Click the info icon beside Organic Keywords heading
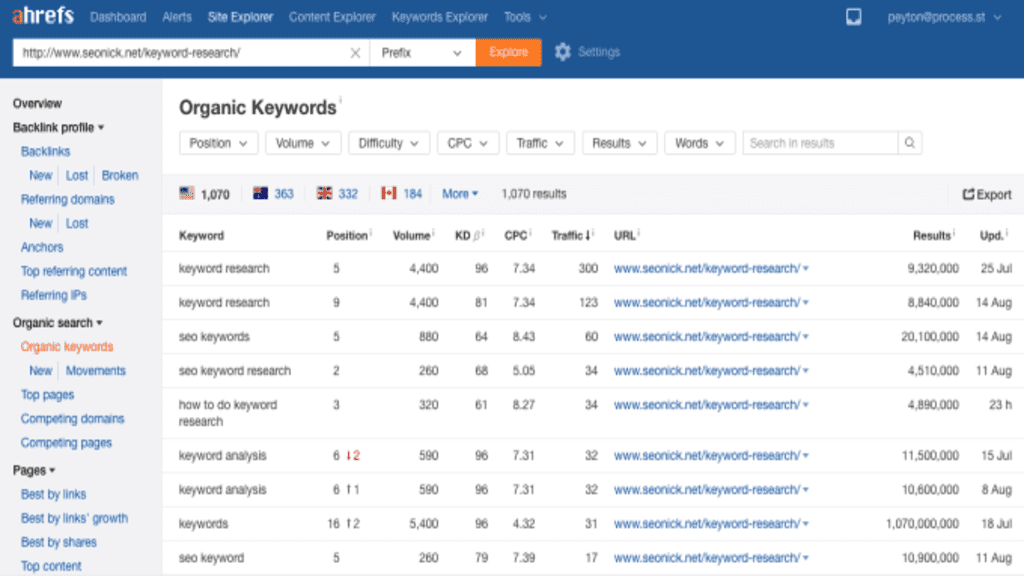1024x576 pixels. [x=343, y=99]
